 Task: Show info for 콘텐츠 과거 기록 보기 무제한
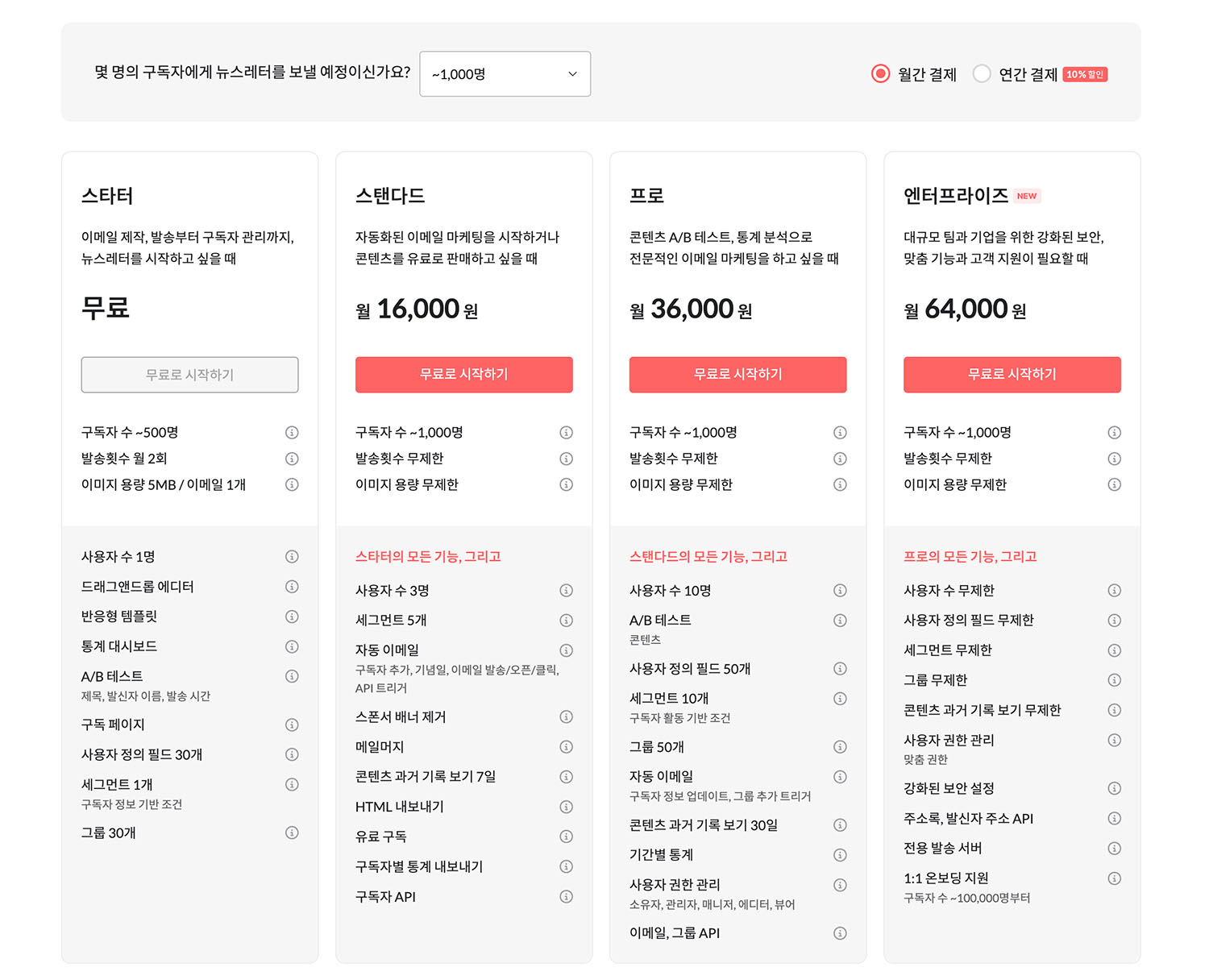[x=1115, y=710]
